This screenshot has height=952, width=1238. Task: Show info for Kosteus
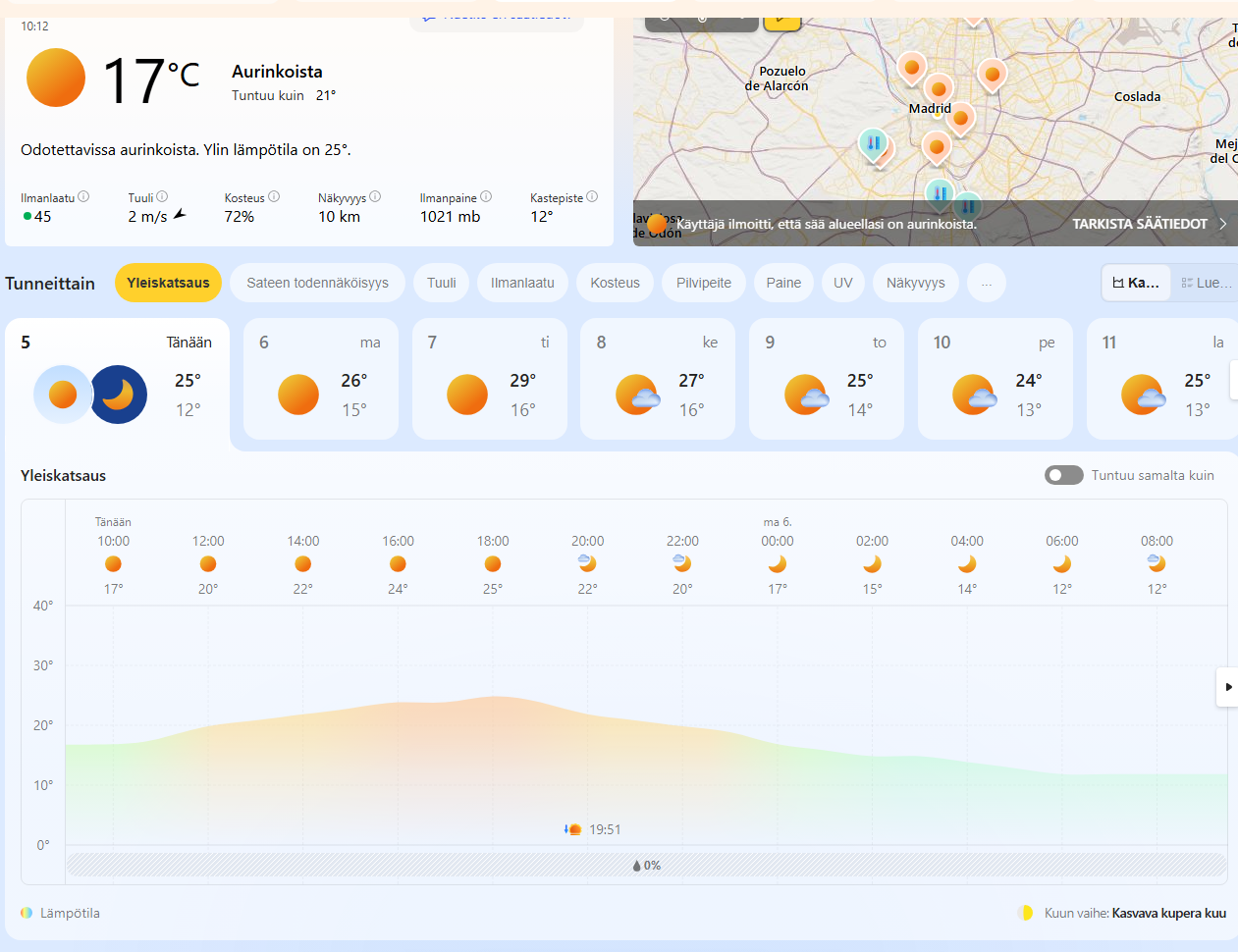pos(274,196)
